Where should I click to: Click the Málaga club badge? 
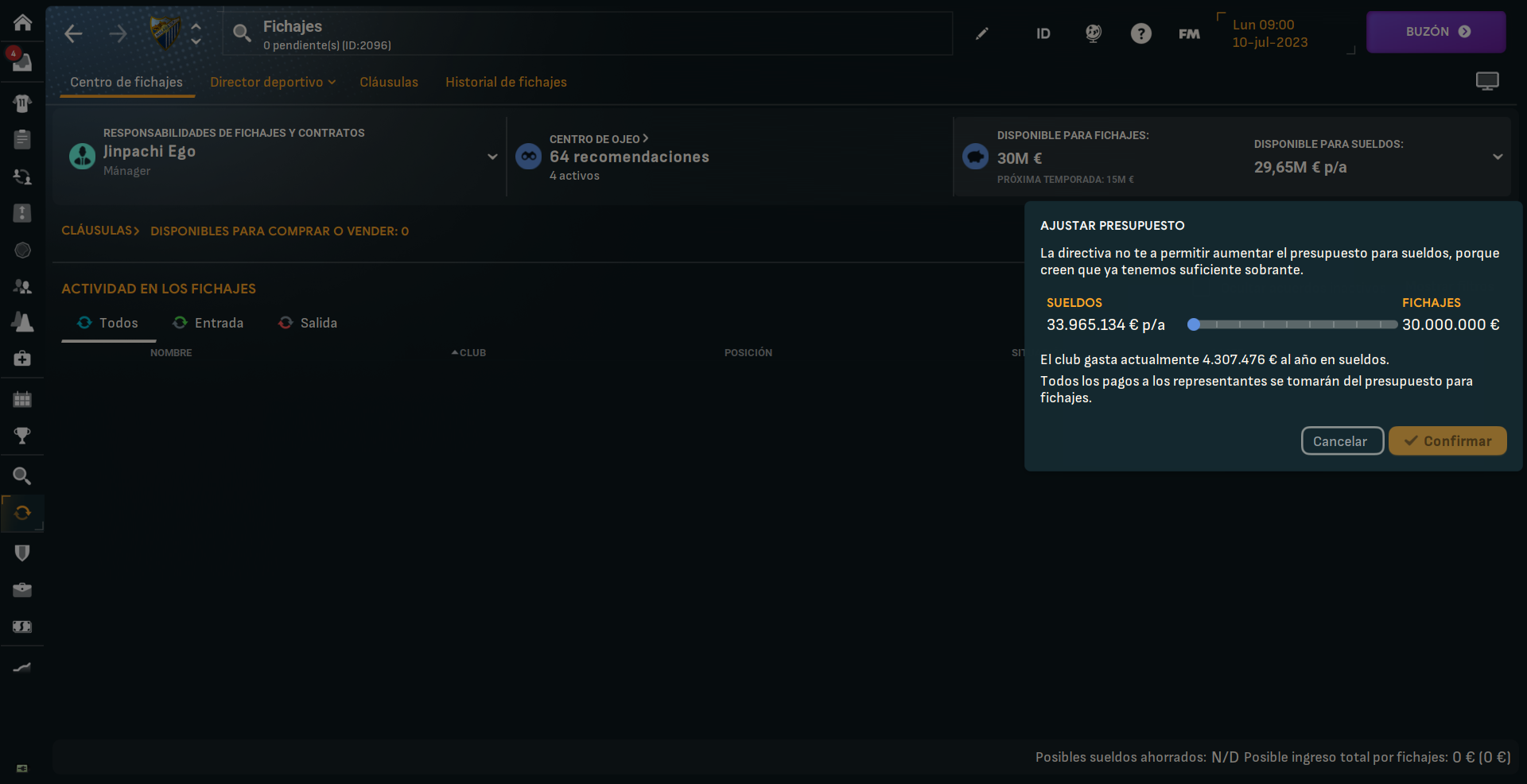click(165, 33)
